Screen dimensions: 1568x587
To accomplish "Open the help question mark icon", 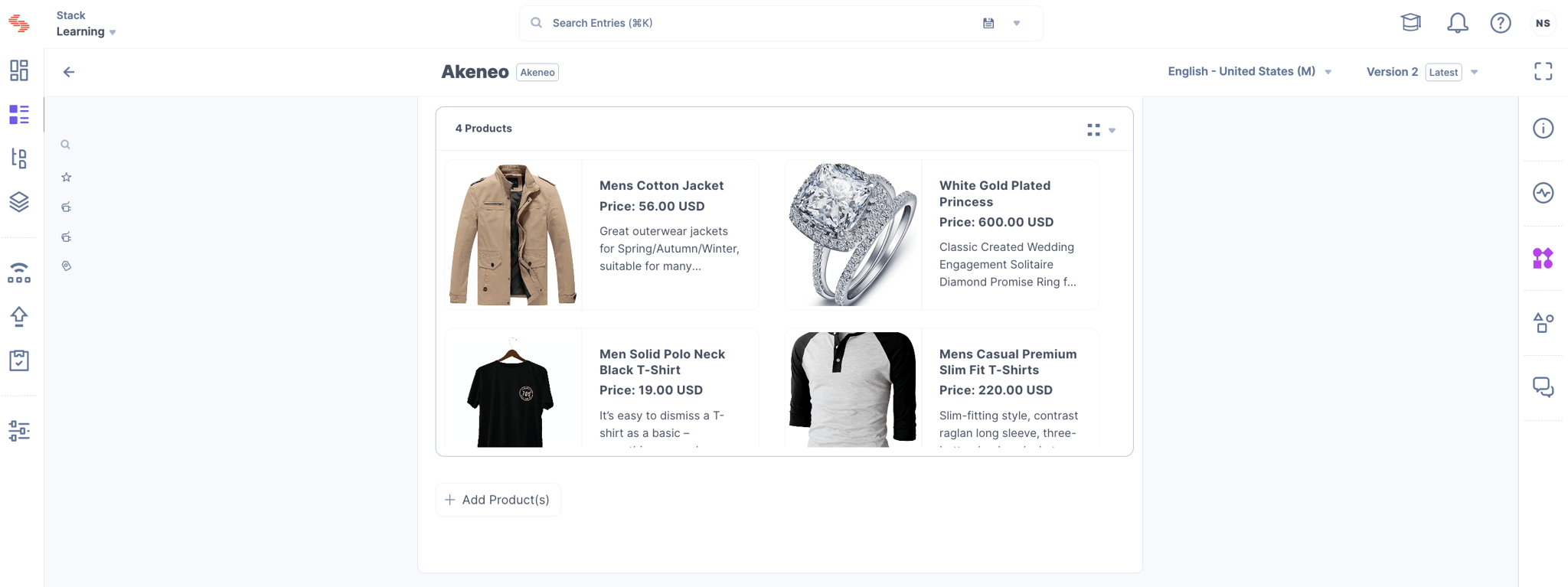I will pos(1501,23).
